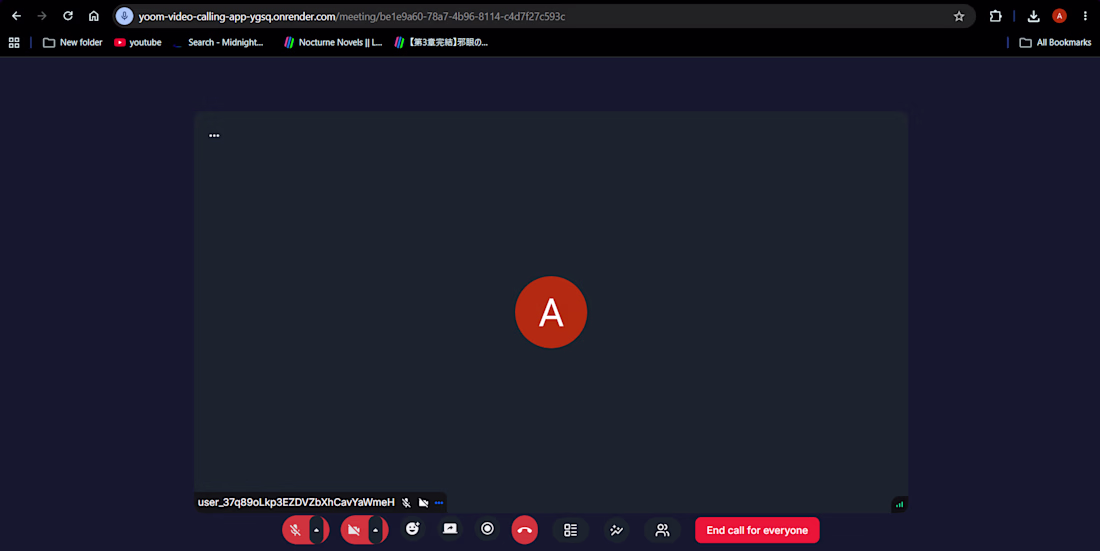Open Chrome profile avatar A
Viewport: 1100px width, 551px height.
click(x=1059, y=16)
